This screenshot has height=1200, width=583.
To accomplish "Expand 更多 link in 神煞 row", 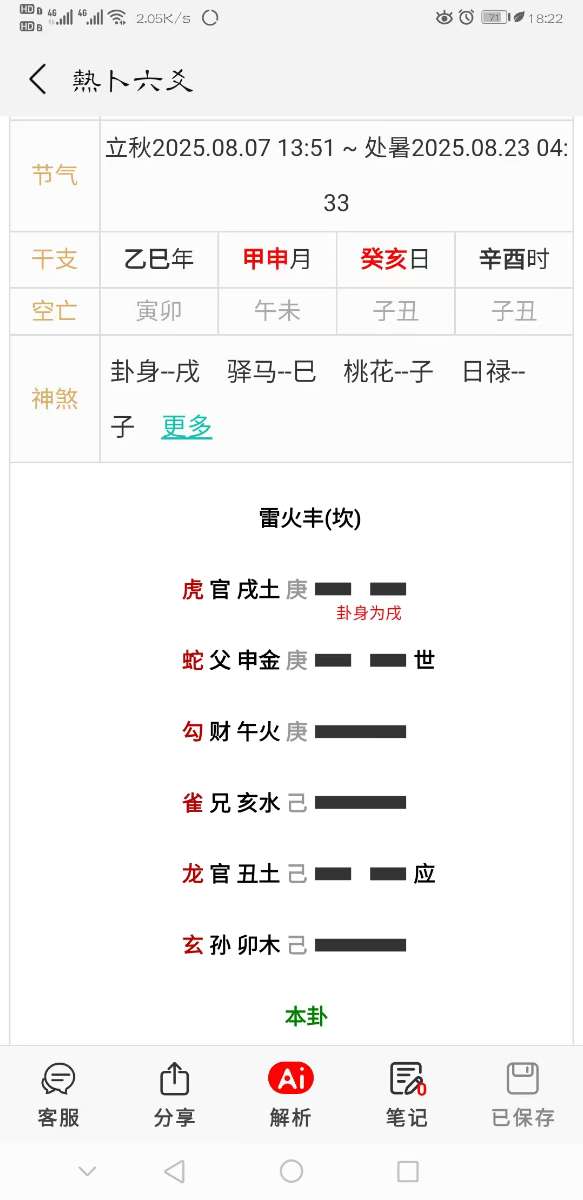I will [187, 427].
